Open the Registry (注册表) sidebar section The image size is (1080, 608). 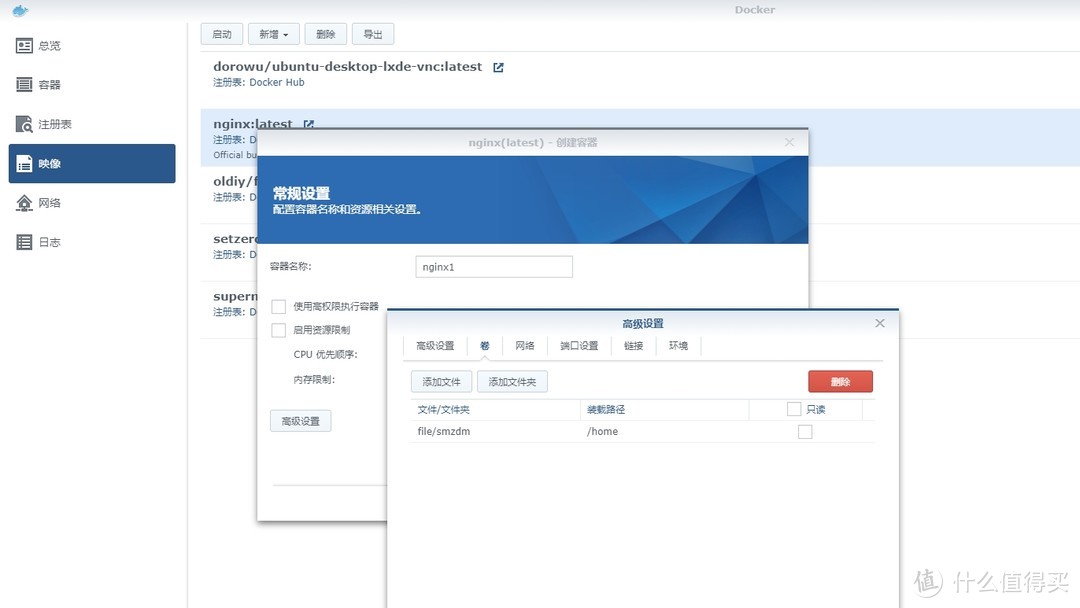92,124
